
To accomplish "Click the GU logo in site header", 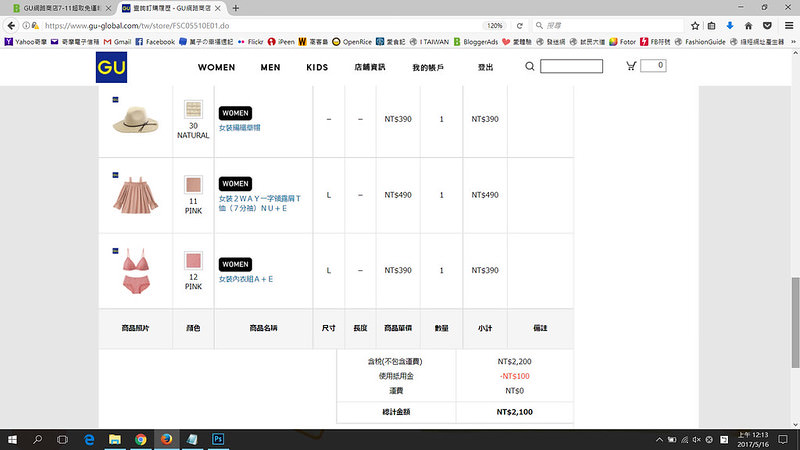I will tap(111, 67).
